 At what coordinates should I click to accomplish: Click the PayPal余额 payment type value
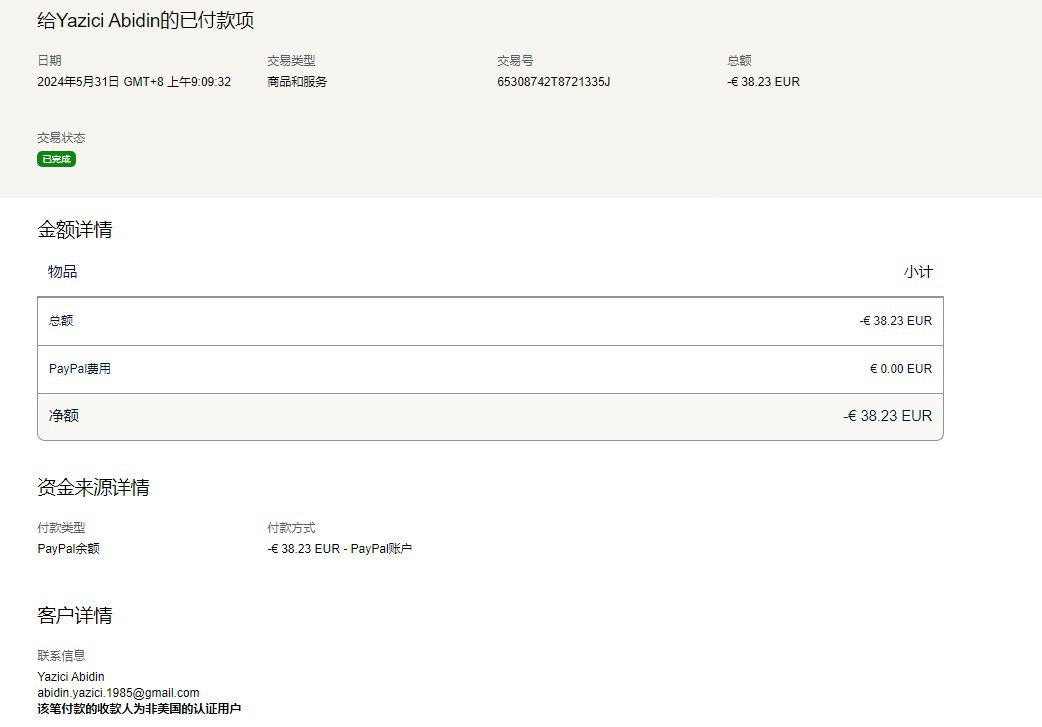[68, 549]
